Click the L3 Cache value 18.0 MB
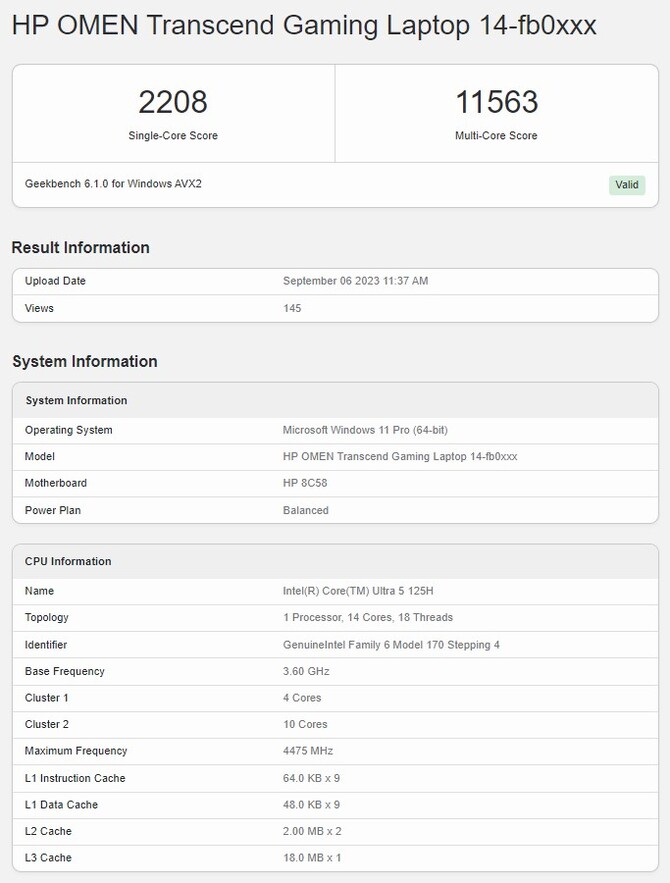The width and height of the screenshot is (670, 883). tap(312, 858)
